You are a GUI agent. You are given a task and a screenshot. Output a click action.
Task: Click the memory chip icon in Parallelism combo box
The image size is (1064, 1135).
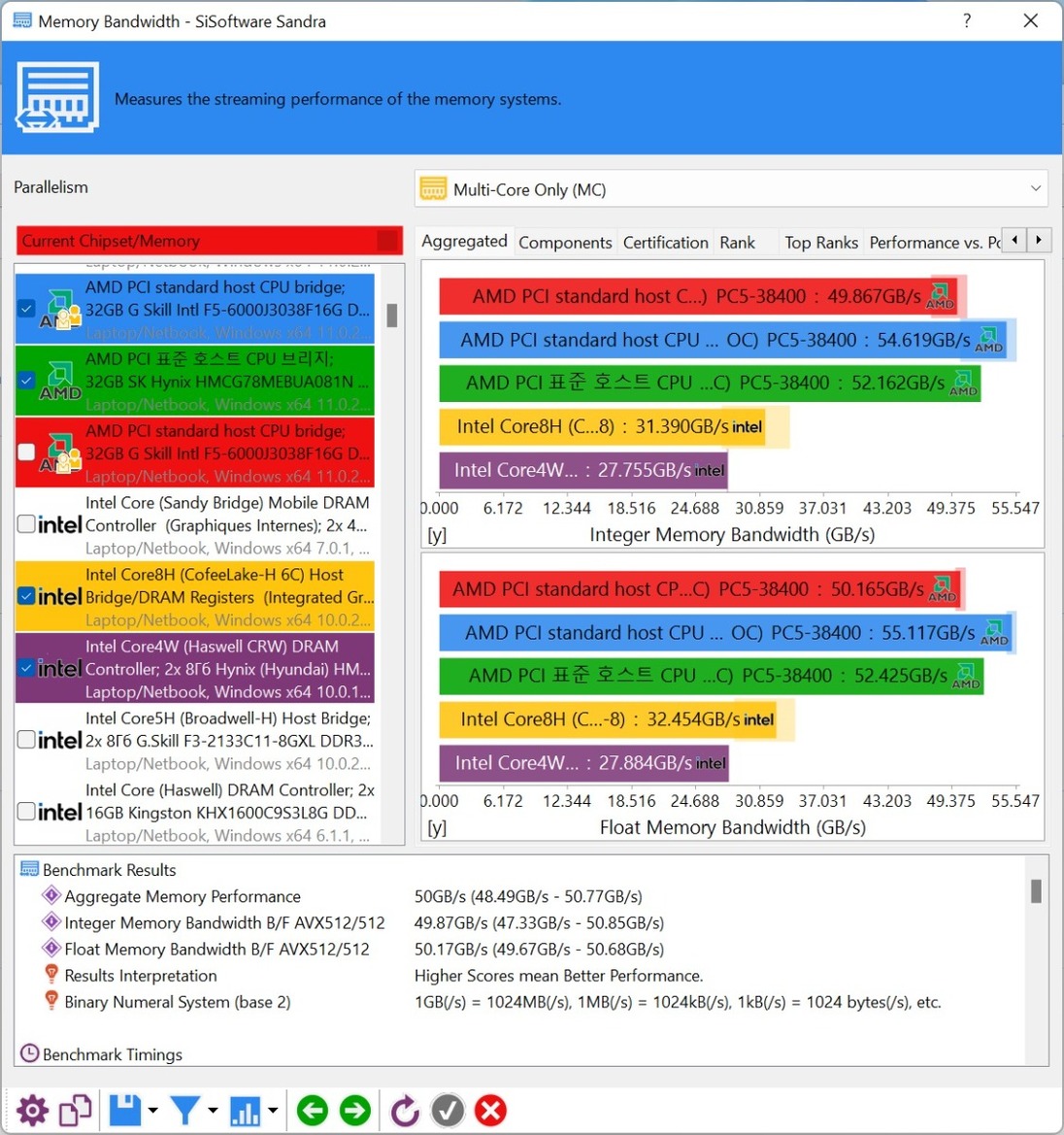coord(434,189)
